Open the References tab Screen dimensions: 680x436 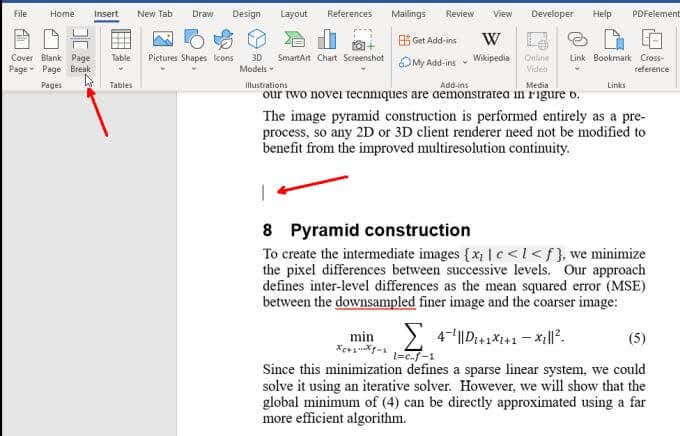click(350, 14)
